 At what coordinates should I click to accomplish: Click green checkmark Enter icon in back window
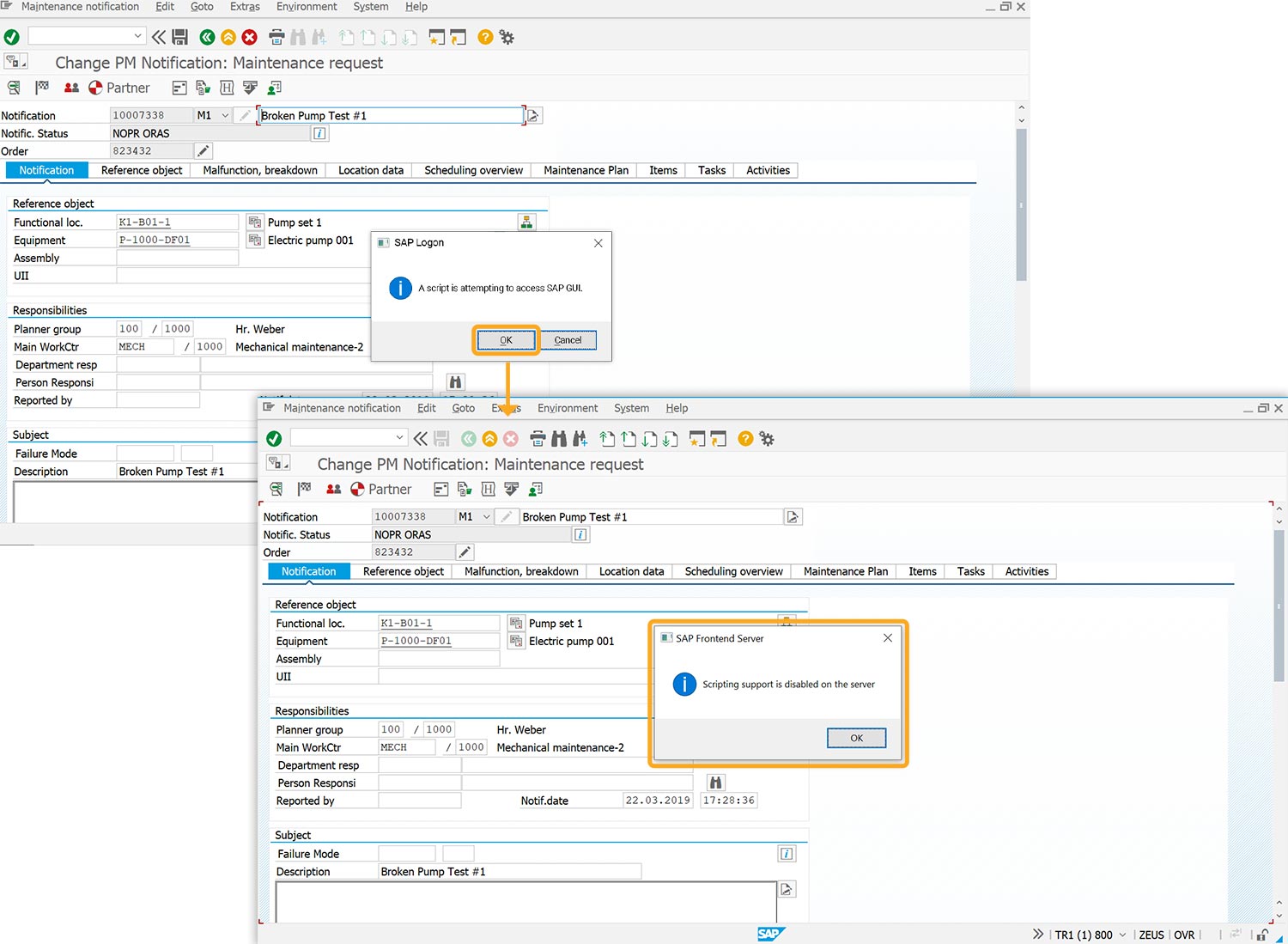pos(11,37)
